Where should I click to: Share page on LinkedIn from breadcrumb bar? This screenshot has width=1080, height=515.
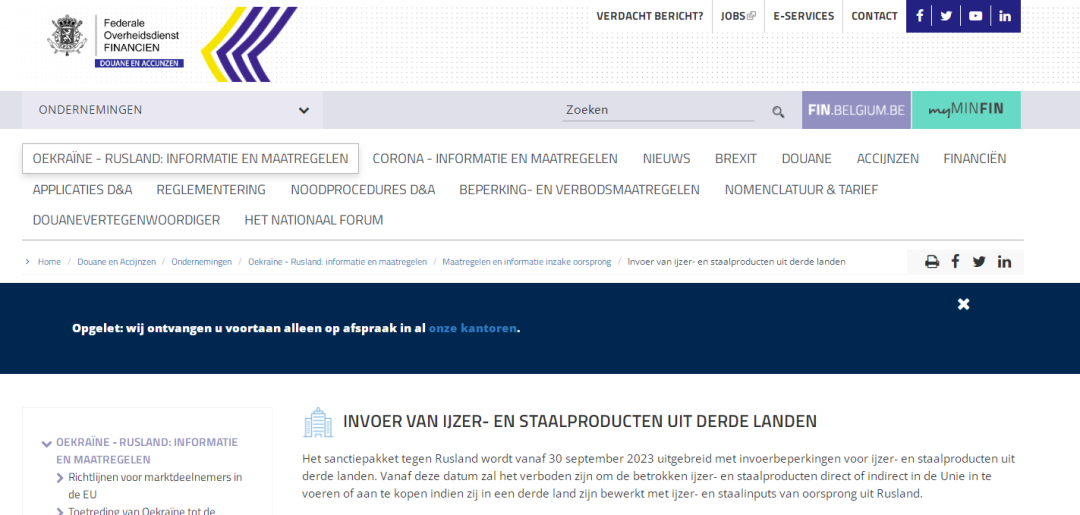coord(1004,262)
